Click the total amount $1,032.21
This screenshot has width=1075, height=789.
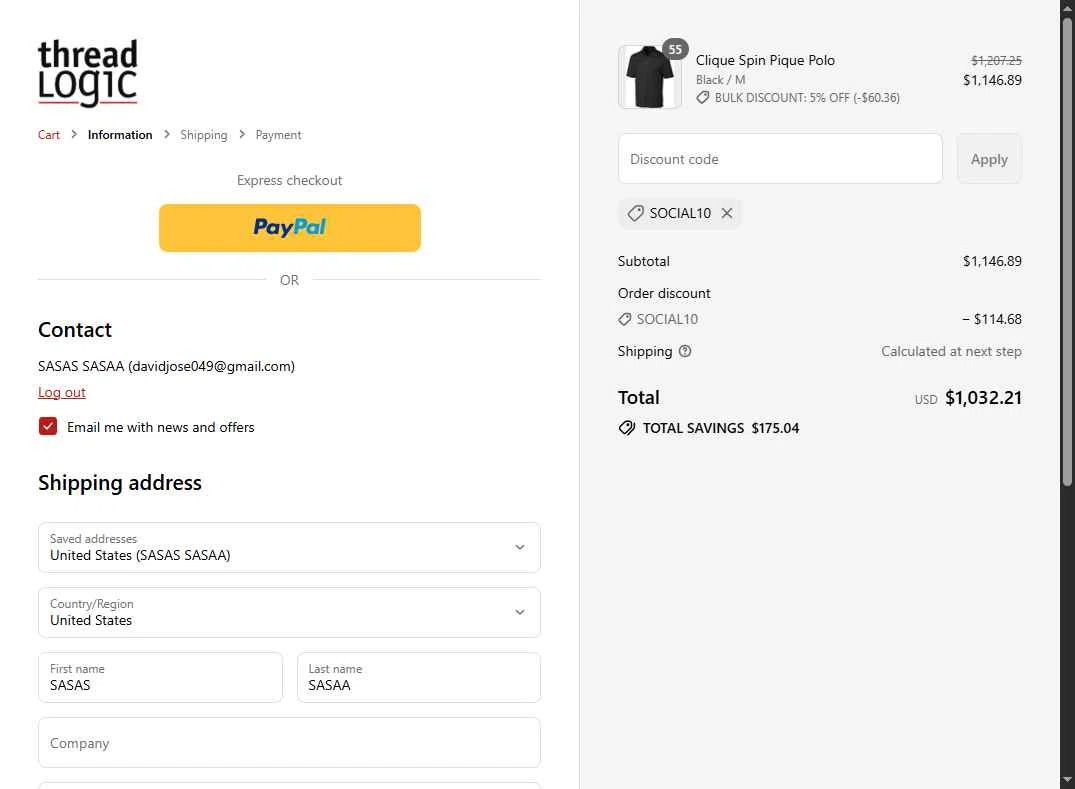(983, 398)
